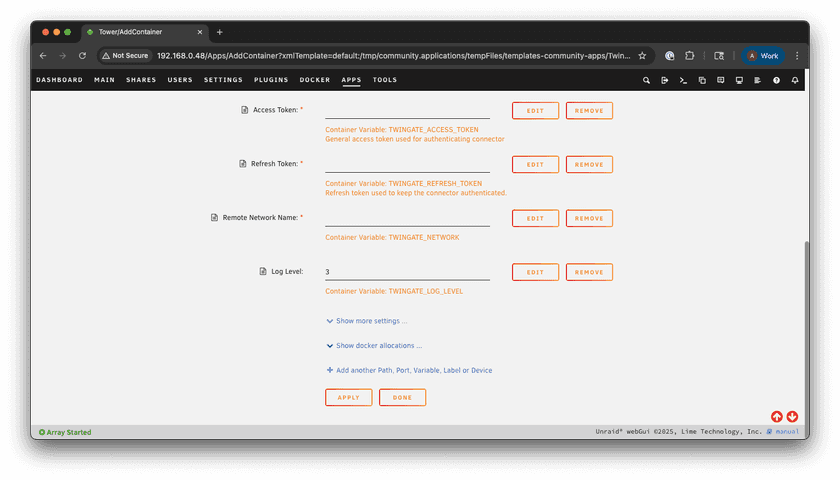Expand Show more settings
The image size is (840, 480).
[367, 321]
